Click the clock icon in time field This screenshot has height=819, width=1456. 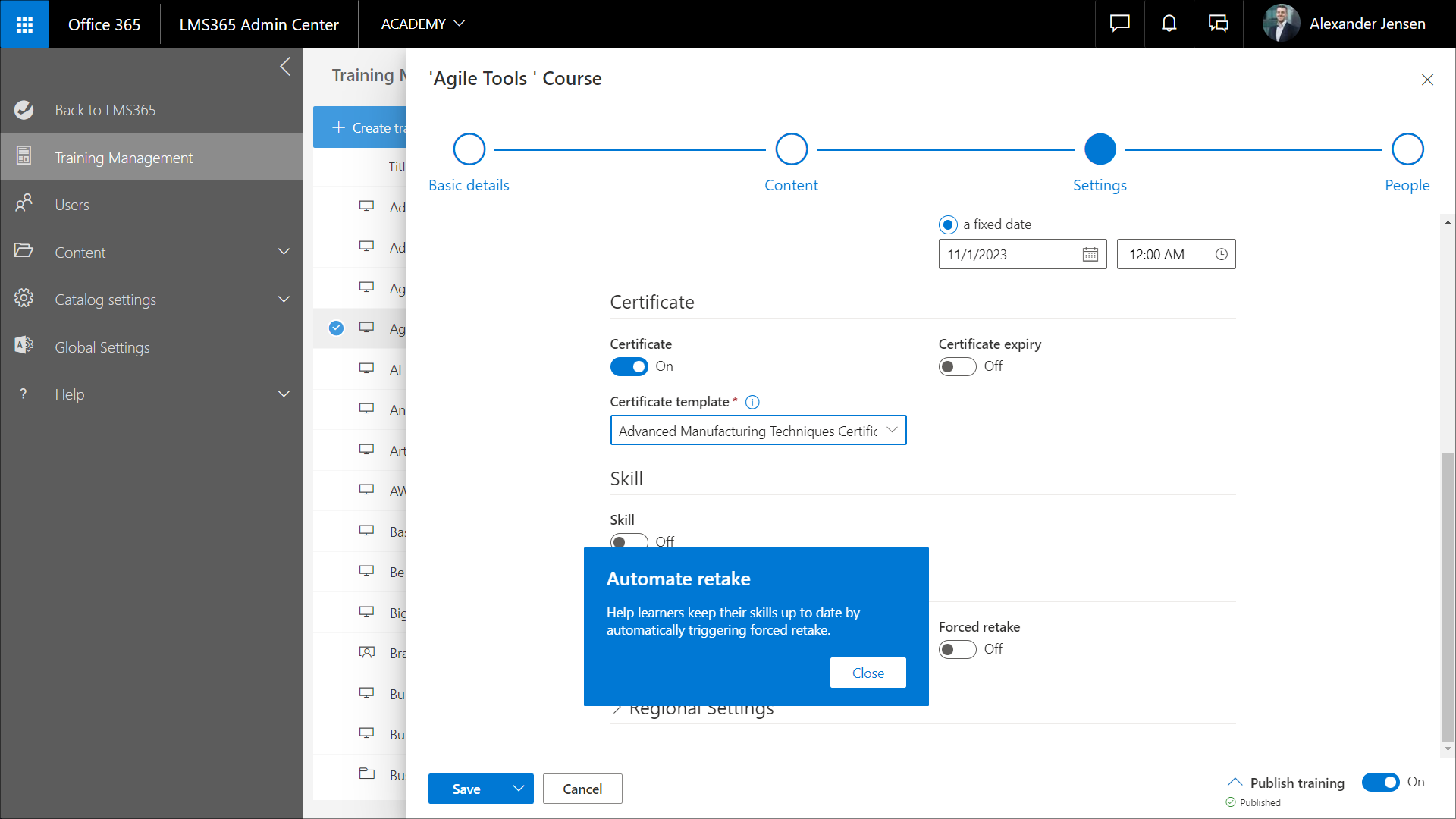click(1221, 255)
